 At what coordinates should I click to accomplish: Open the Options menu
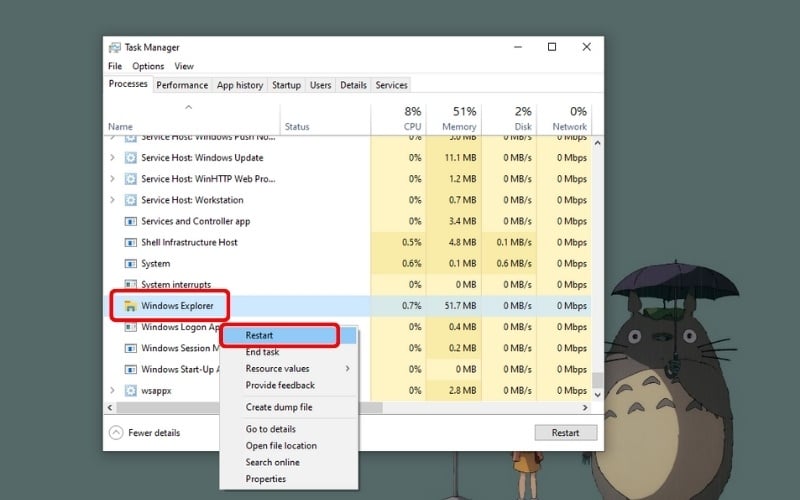pos(148,66)
